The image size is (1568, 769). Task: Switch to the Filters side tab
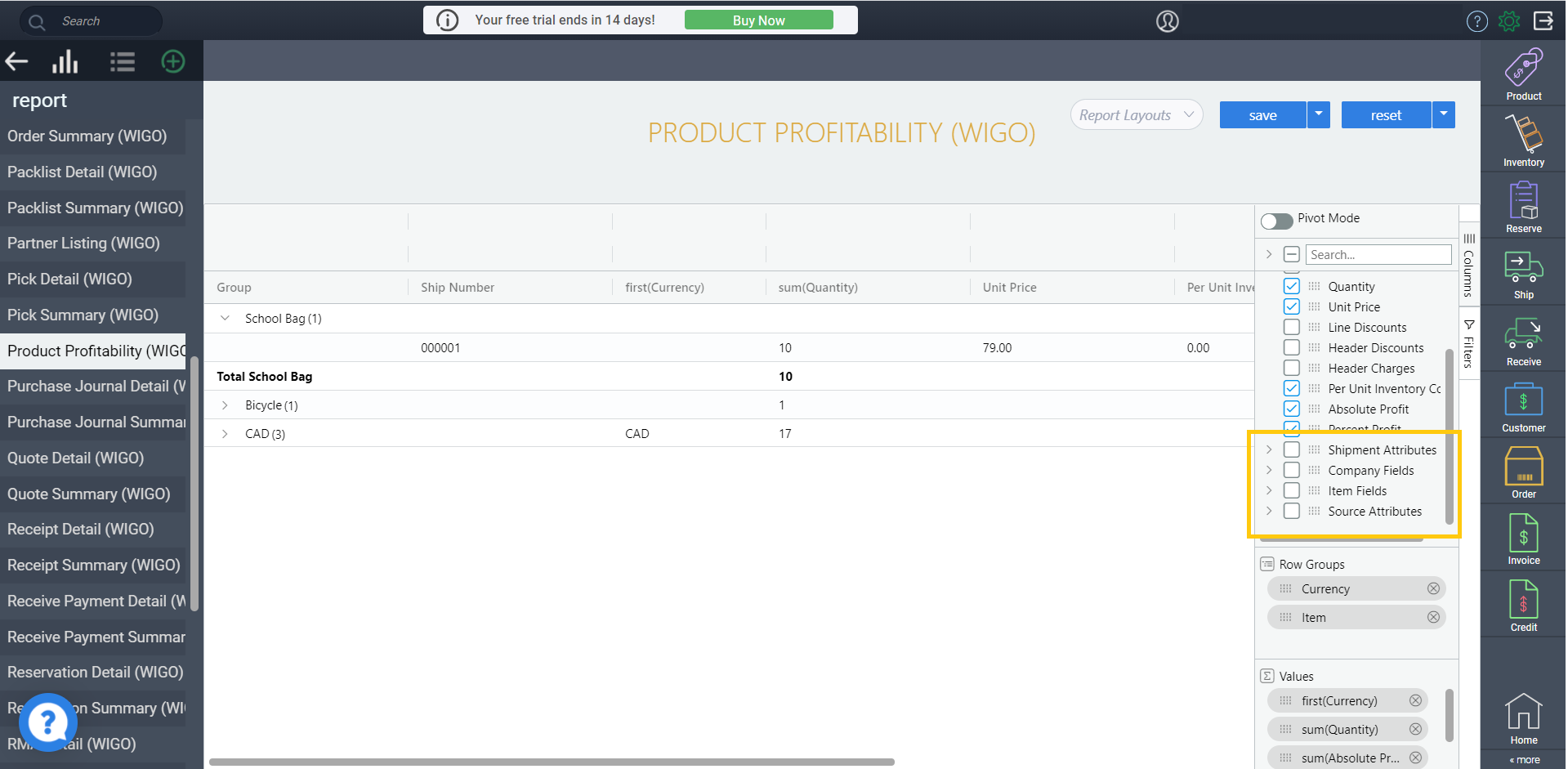pos(1469,343)
